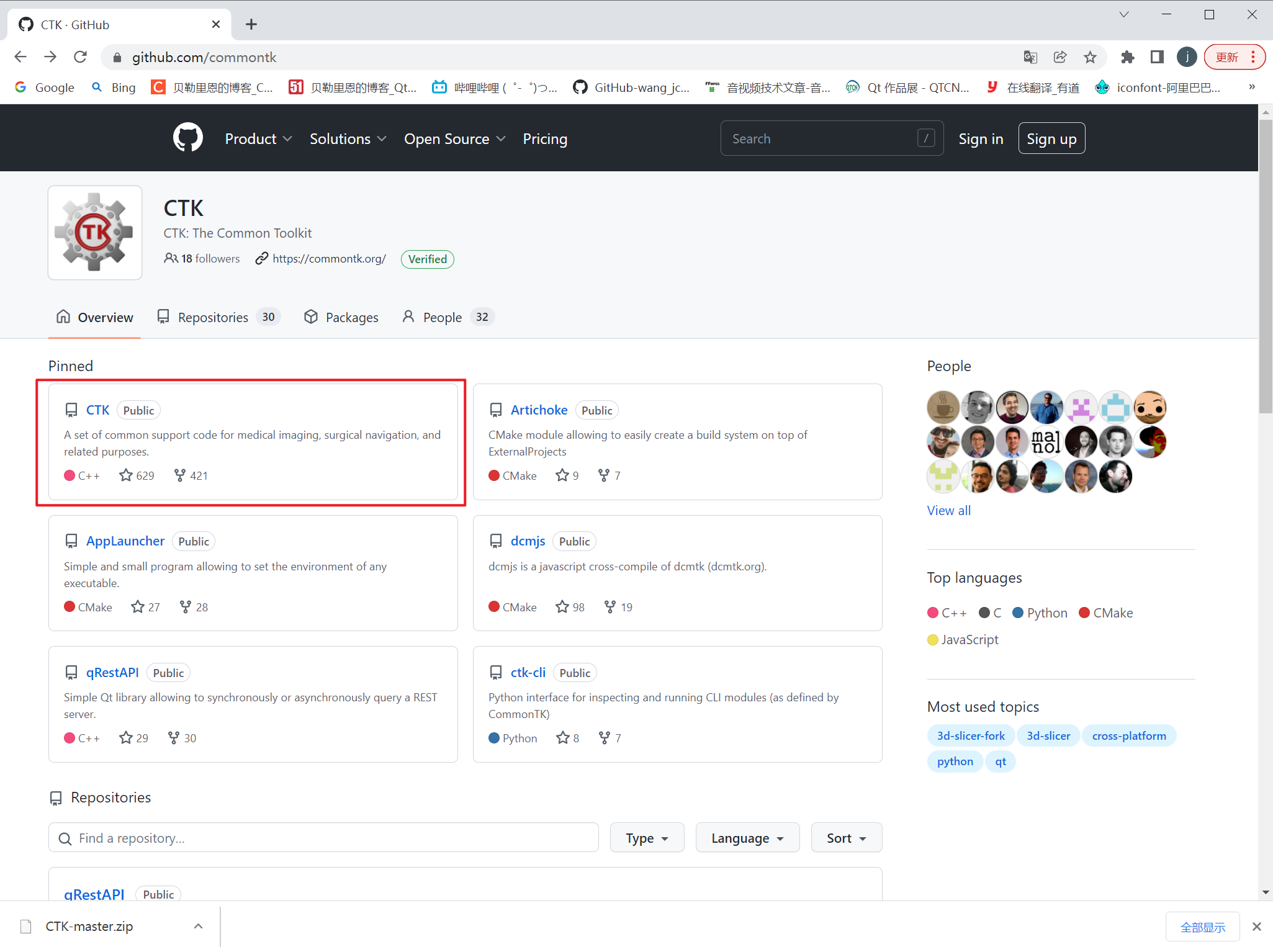Switch to the Packages tab
Viewport: 1273px width, 952px height.
(x=341, y=317)
